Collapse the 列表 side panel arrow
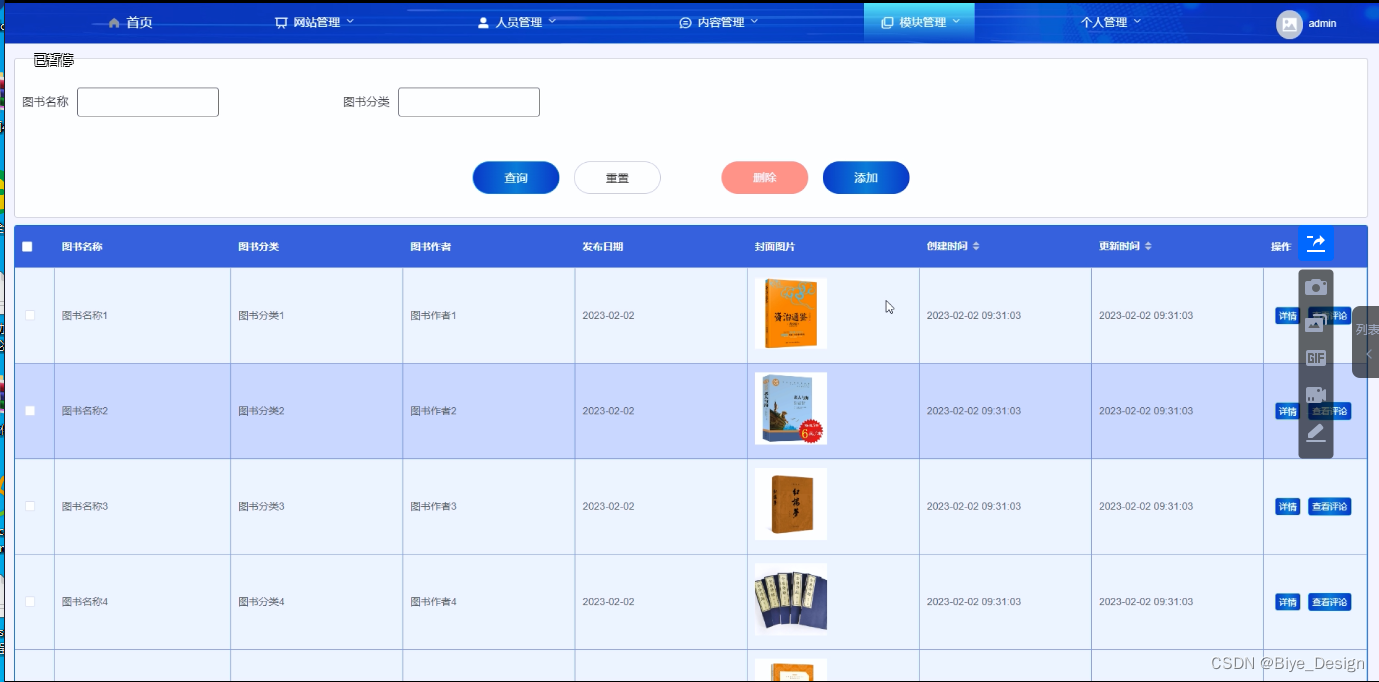Image resolution: width=1379 pixels, height=682 pixels. 1368,354
